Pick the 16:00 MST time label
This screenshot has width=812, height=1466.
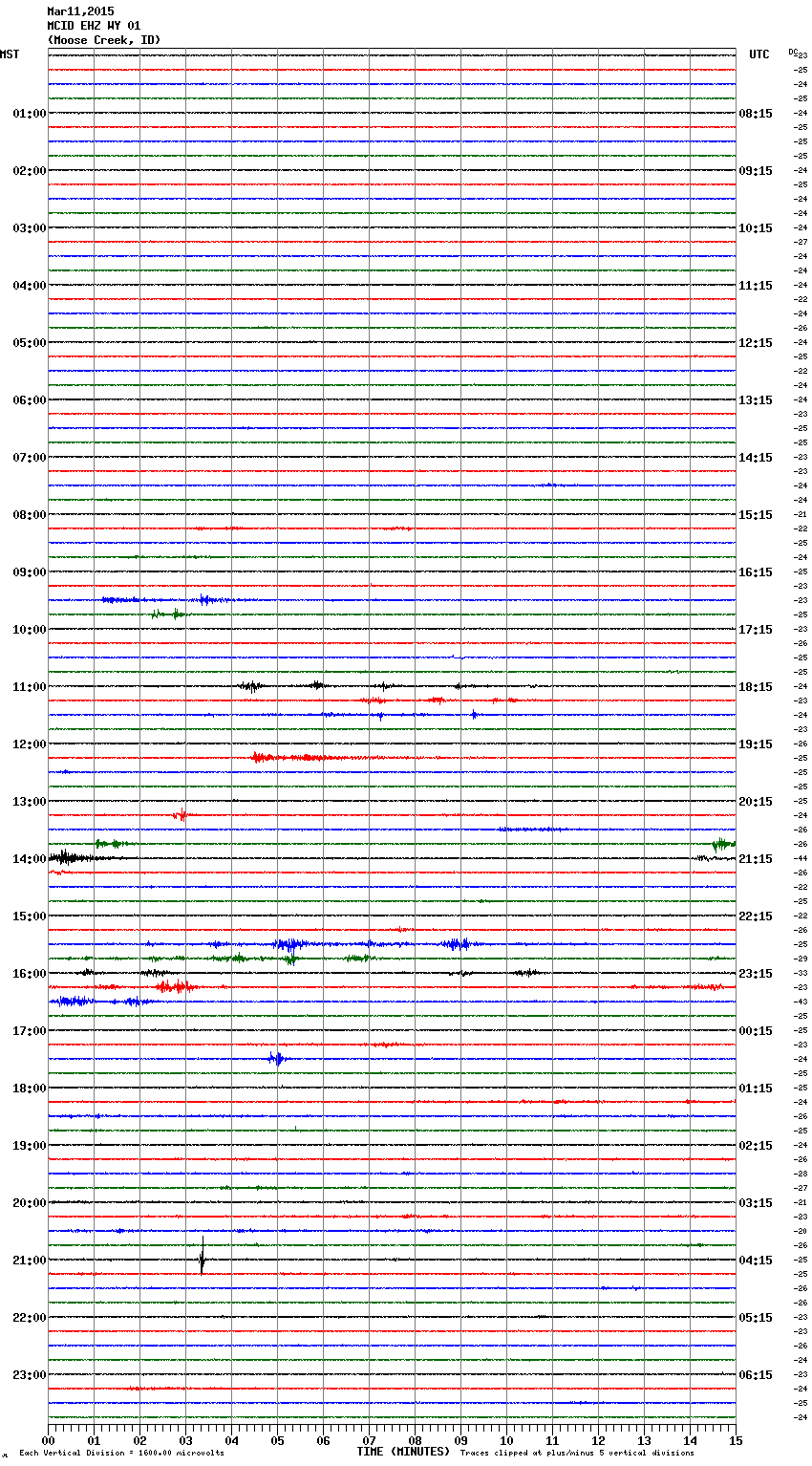30,974
